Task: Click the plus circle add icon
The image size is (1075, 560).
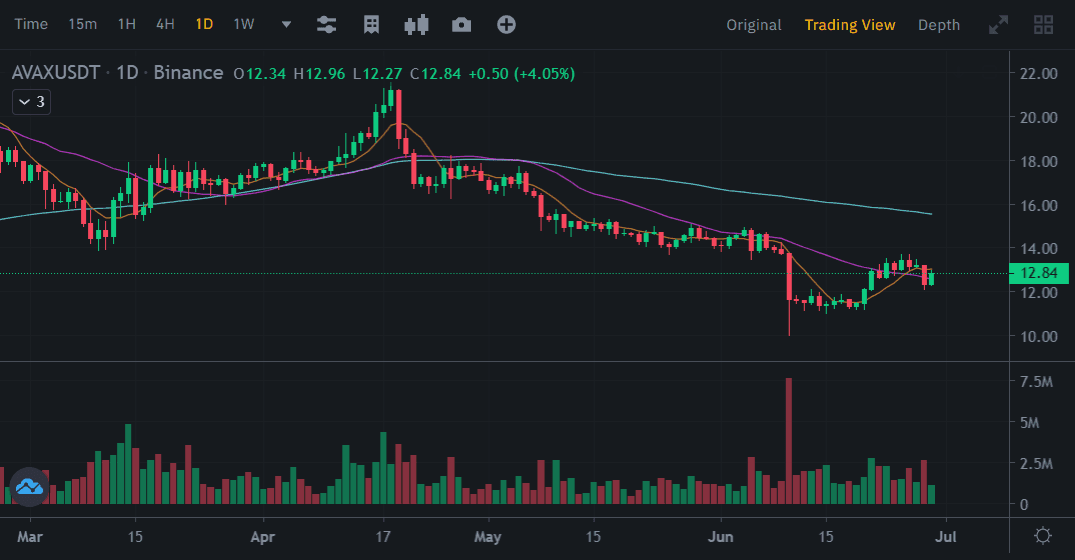Action: pyautogui.click(x=506, y=24)
